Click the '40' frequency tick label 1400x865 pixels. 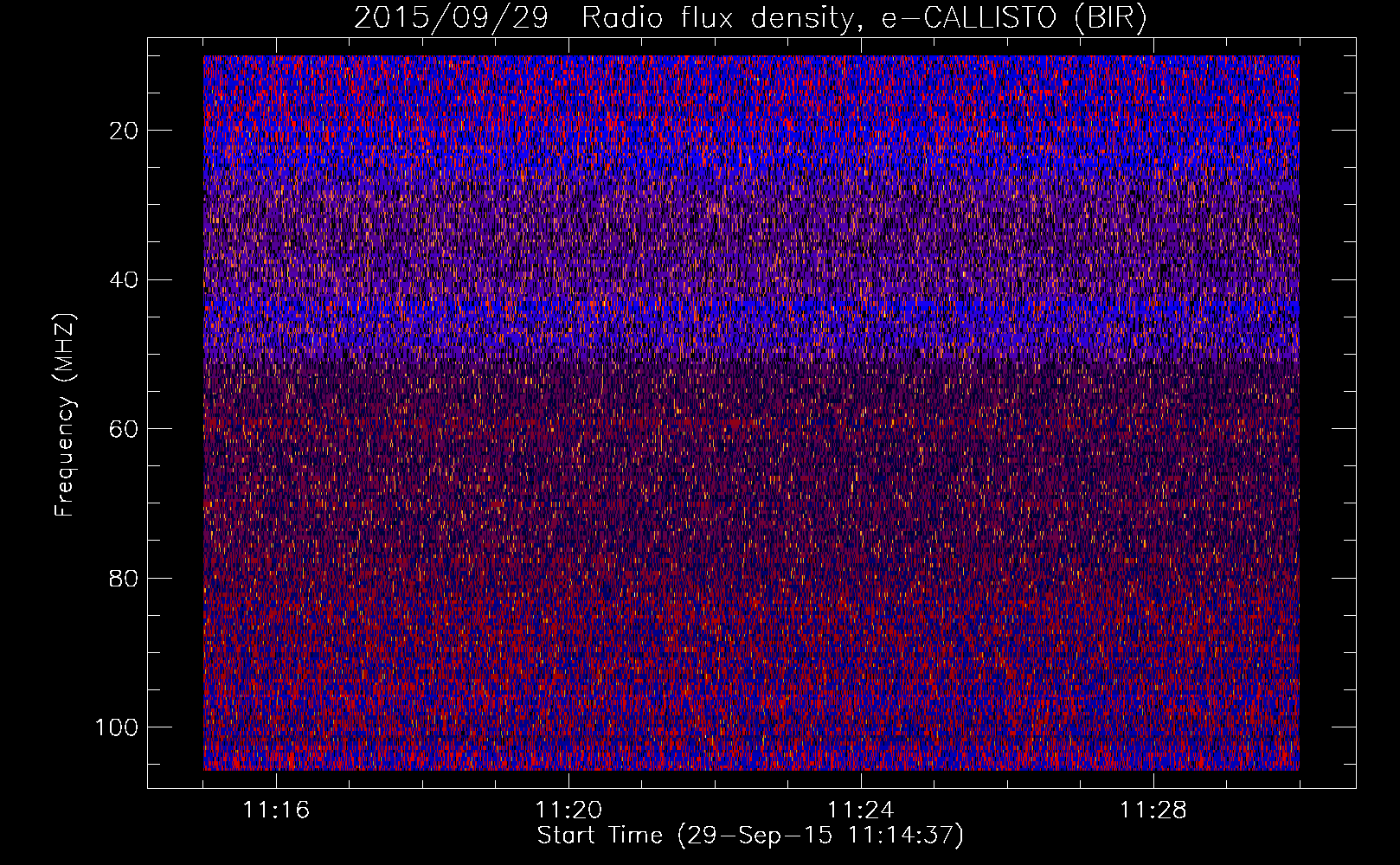pos(125,280)
